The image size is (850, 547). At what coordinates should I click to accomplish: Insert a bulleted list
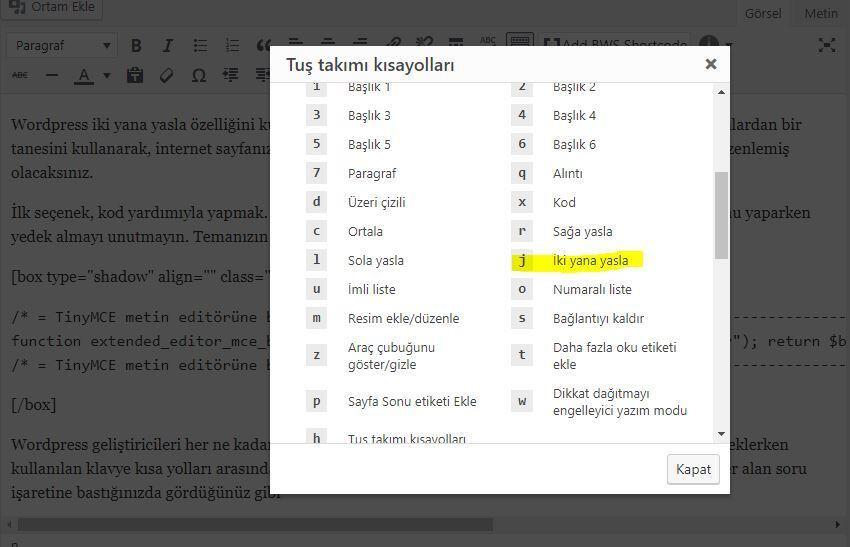200,46
